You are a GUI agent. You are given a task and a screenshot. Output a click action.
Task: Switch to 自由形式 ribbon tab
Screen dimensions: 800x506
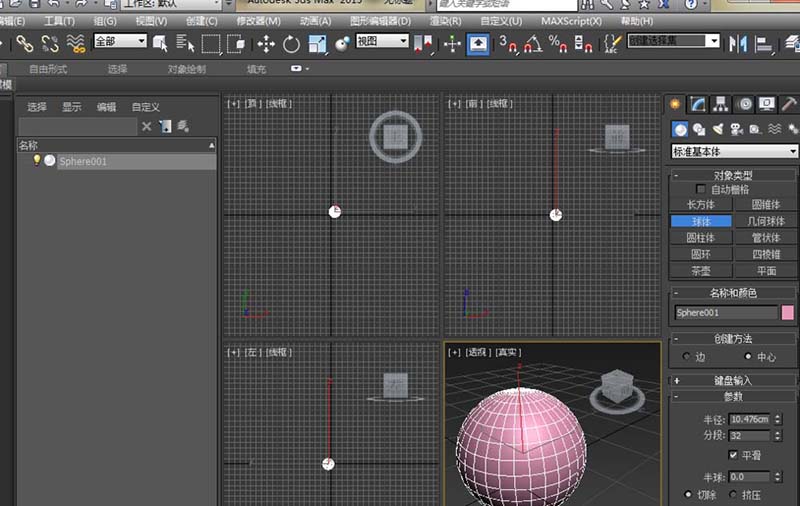[48, 69]
